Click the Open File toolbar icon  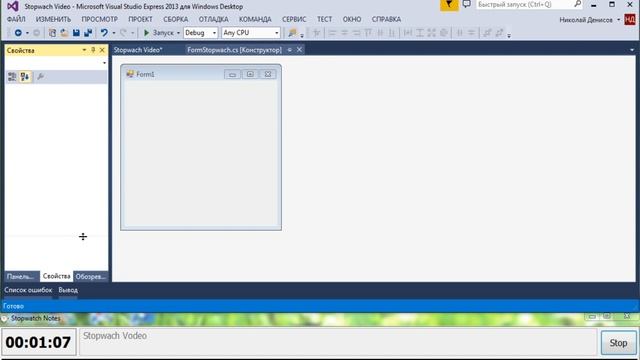64,33
